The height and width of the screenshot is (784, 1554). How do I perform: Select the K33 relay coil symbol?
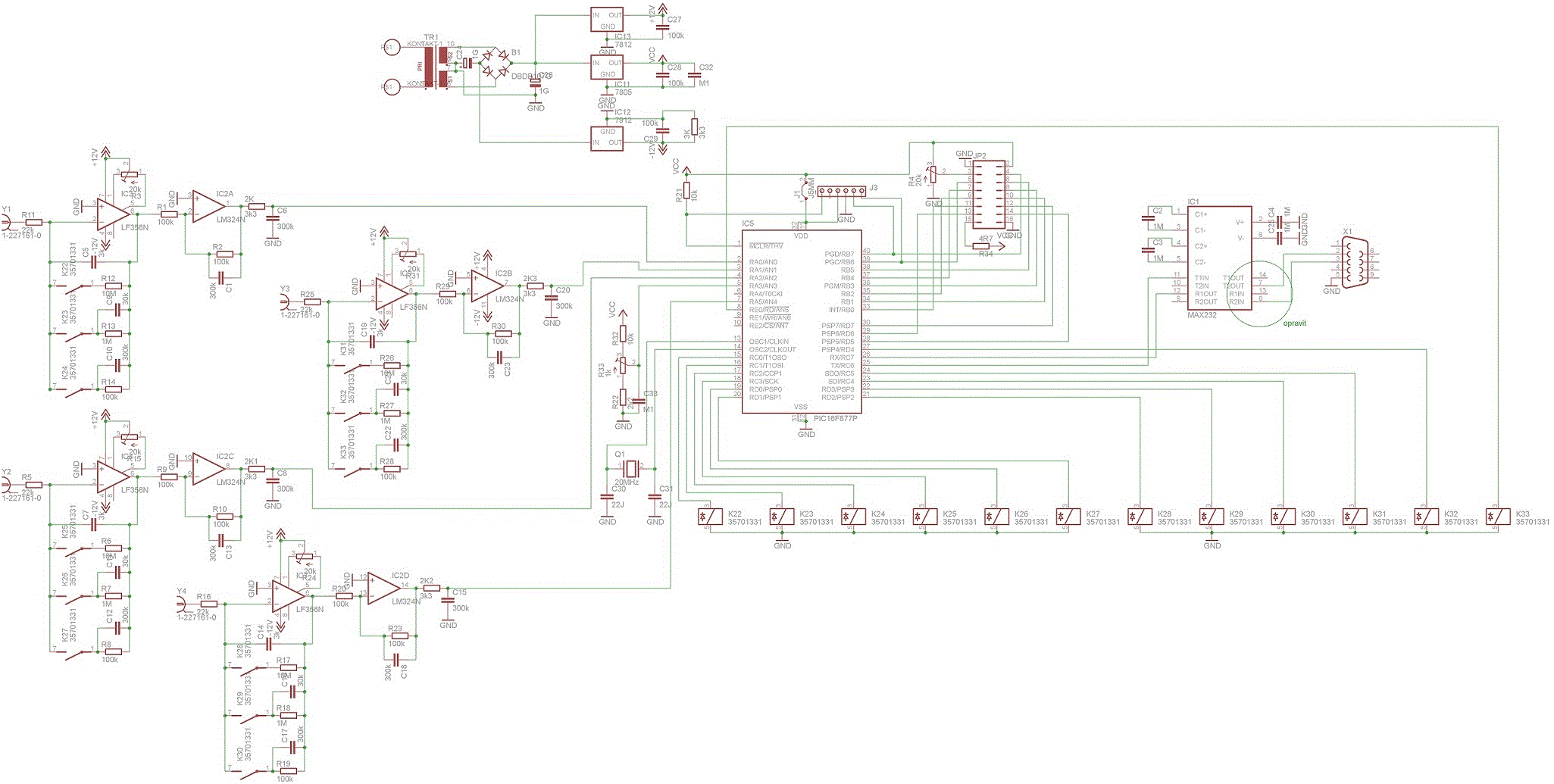pos(1499,517)
